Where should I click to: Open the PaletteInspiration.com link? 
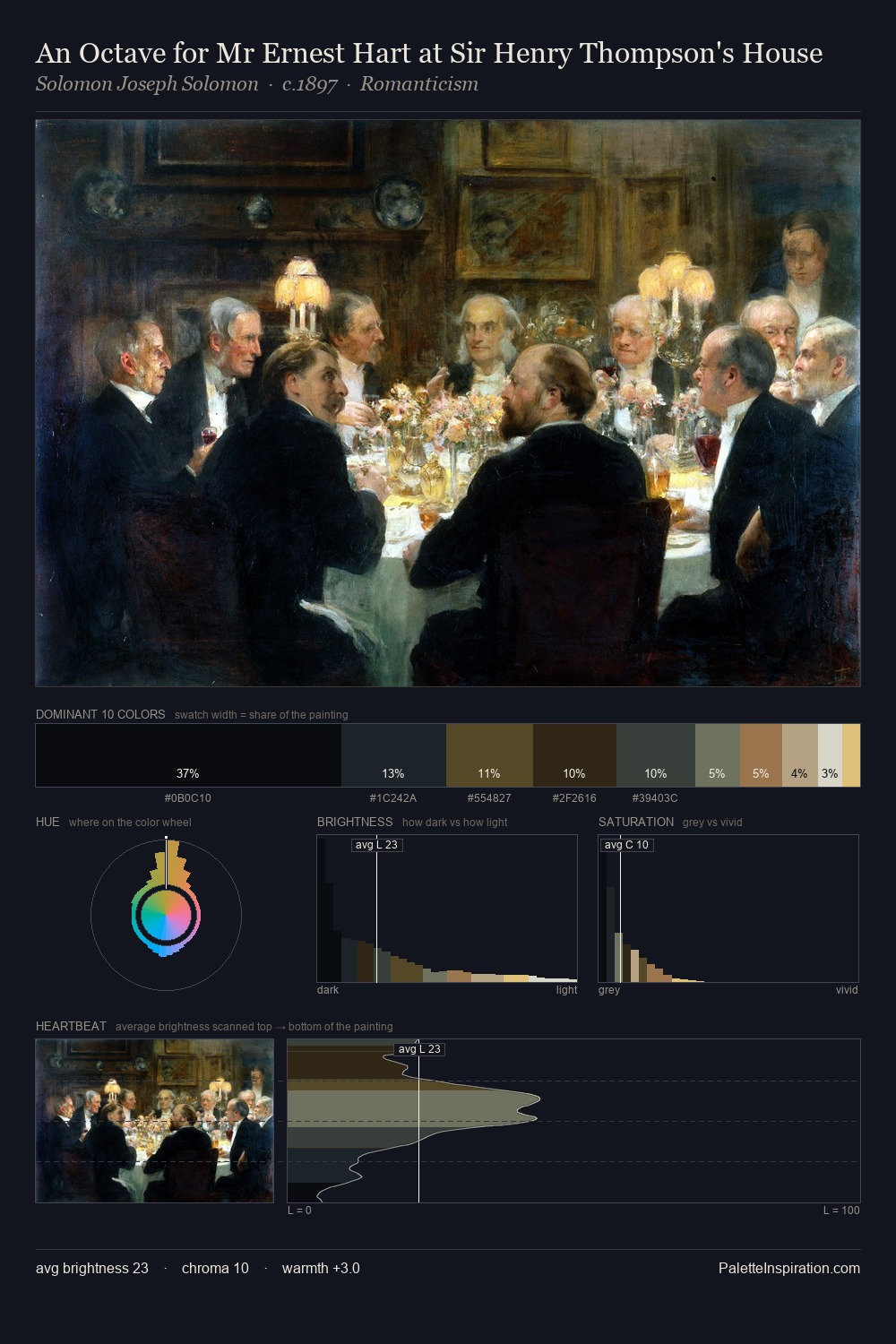(789, 1268)
